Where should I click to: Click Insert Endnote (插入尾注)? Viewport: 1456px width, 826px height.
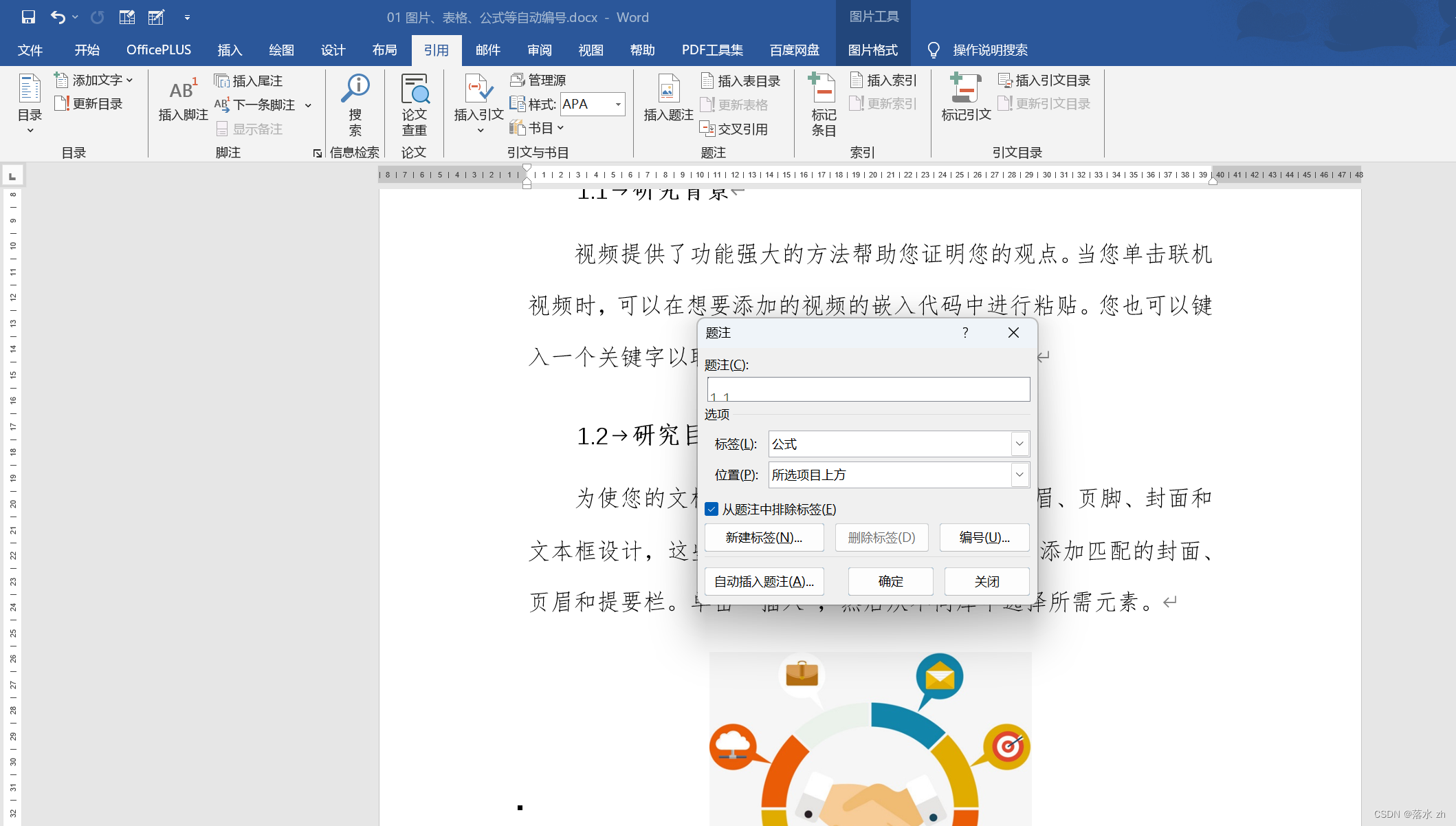248,81
